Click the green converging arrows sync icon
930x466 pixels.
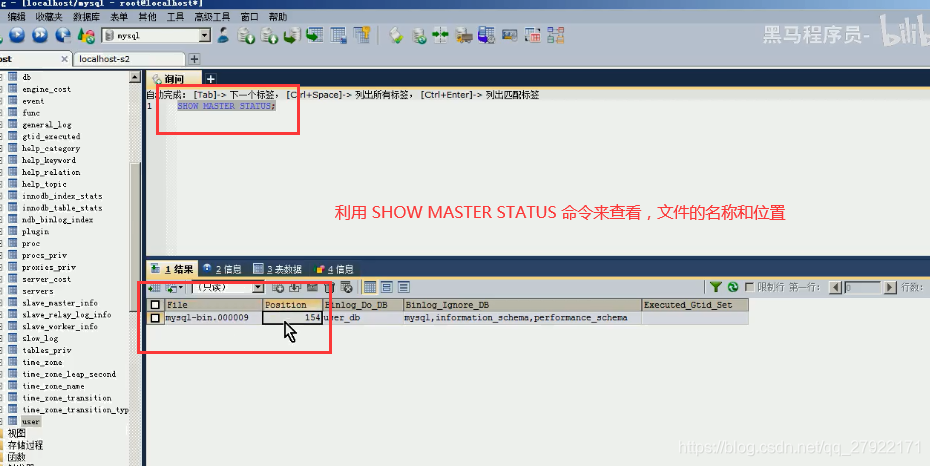click(x=441, y=36)
